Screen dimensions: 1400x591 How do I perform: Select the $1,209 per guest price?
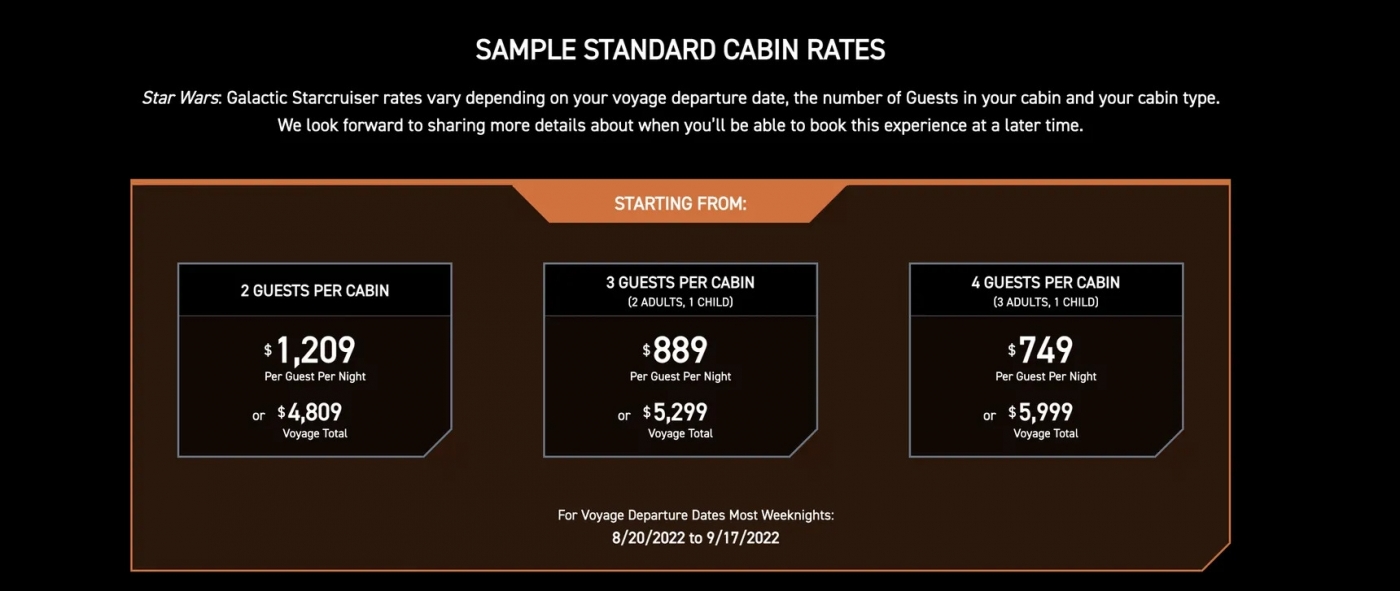click(310, 350)
